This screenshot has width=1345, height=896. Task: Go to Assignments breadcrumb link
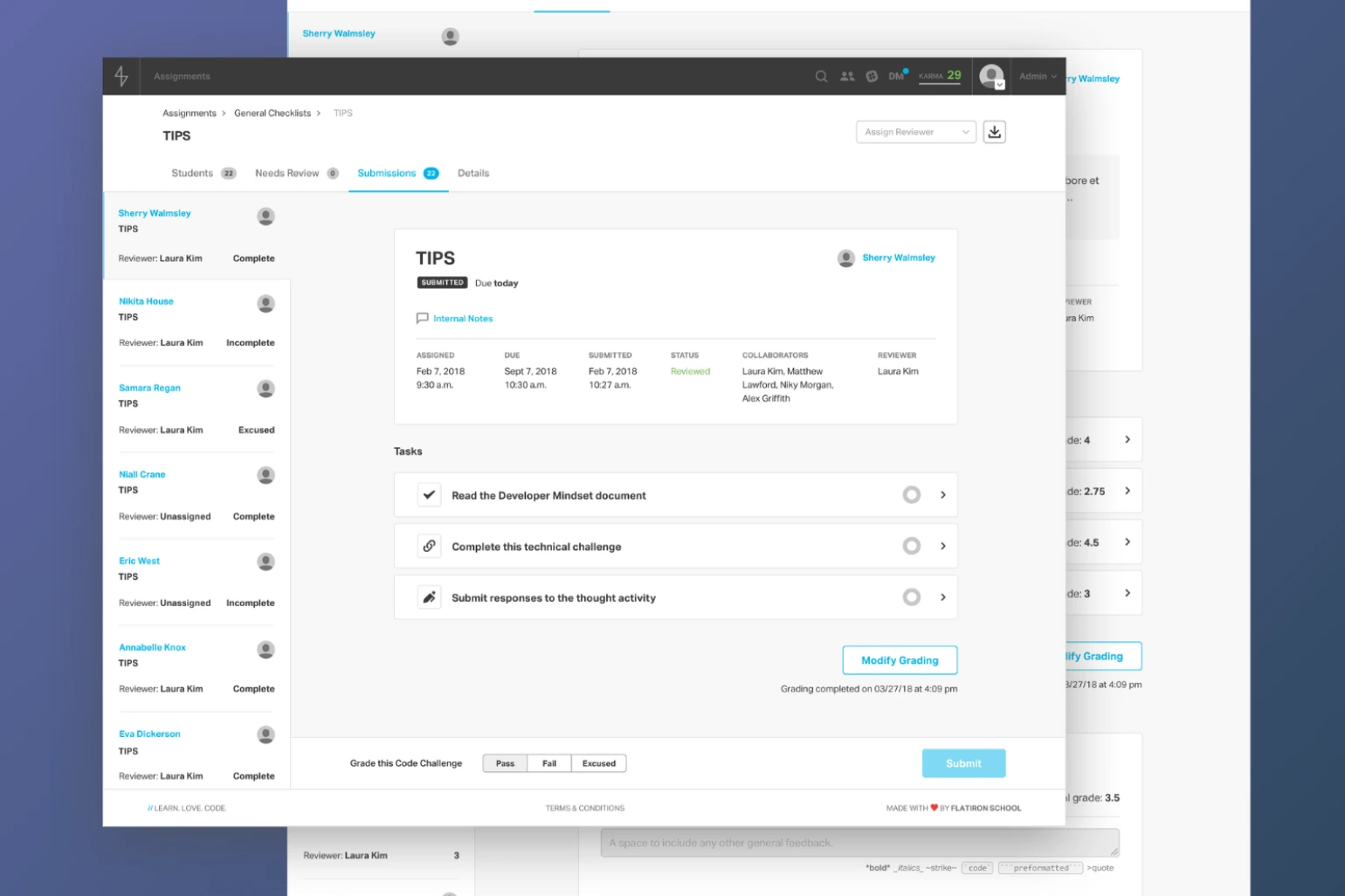pos(190,114)
